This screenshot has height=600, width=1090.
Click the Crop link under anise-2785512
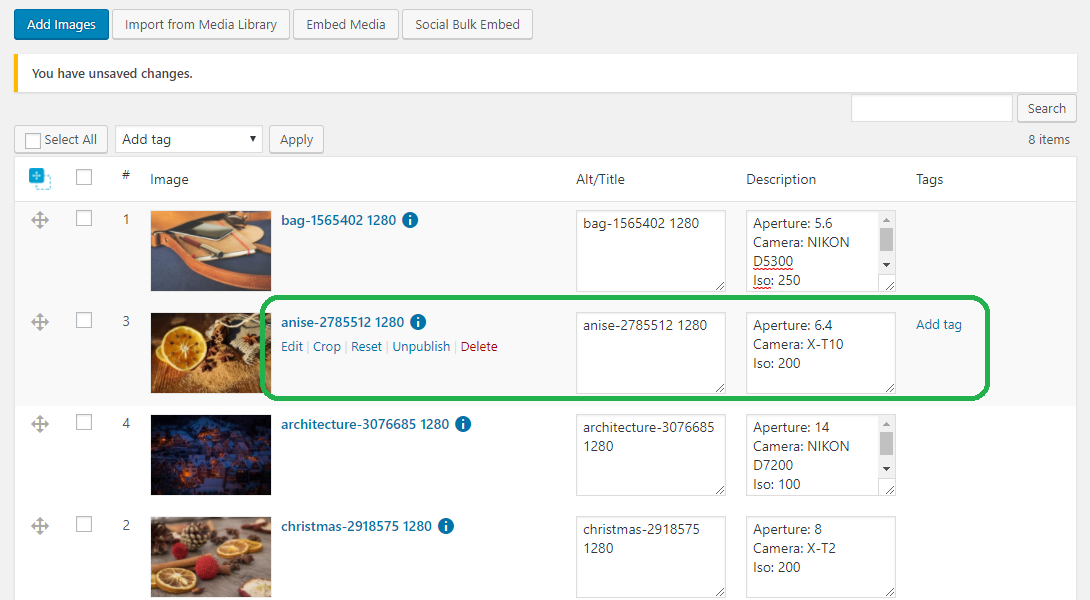click(x=327, y=346)
